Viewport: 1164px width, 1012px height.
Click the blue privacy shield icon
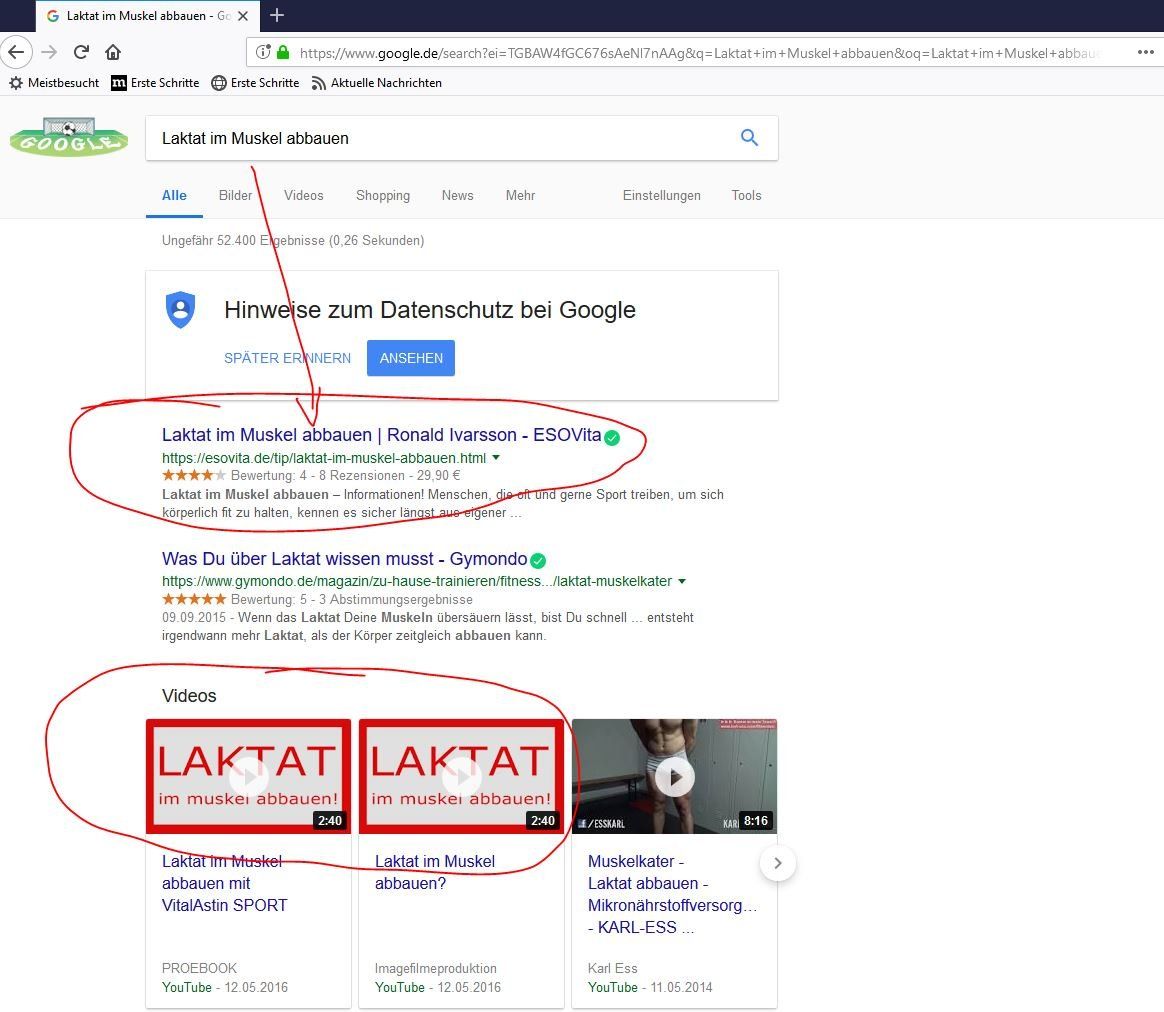click(180, 310)
